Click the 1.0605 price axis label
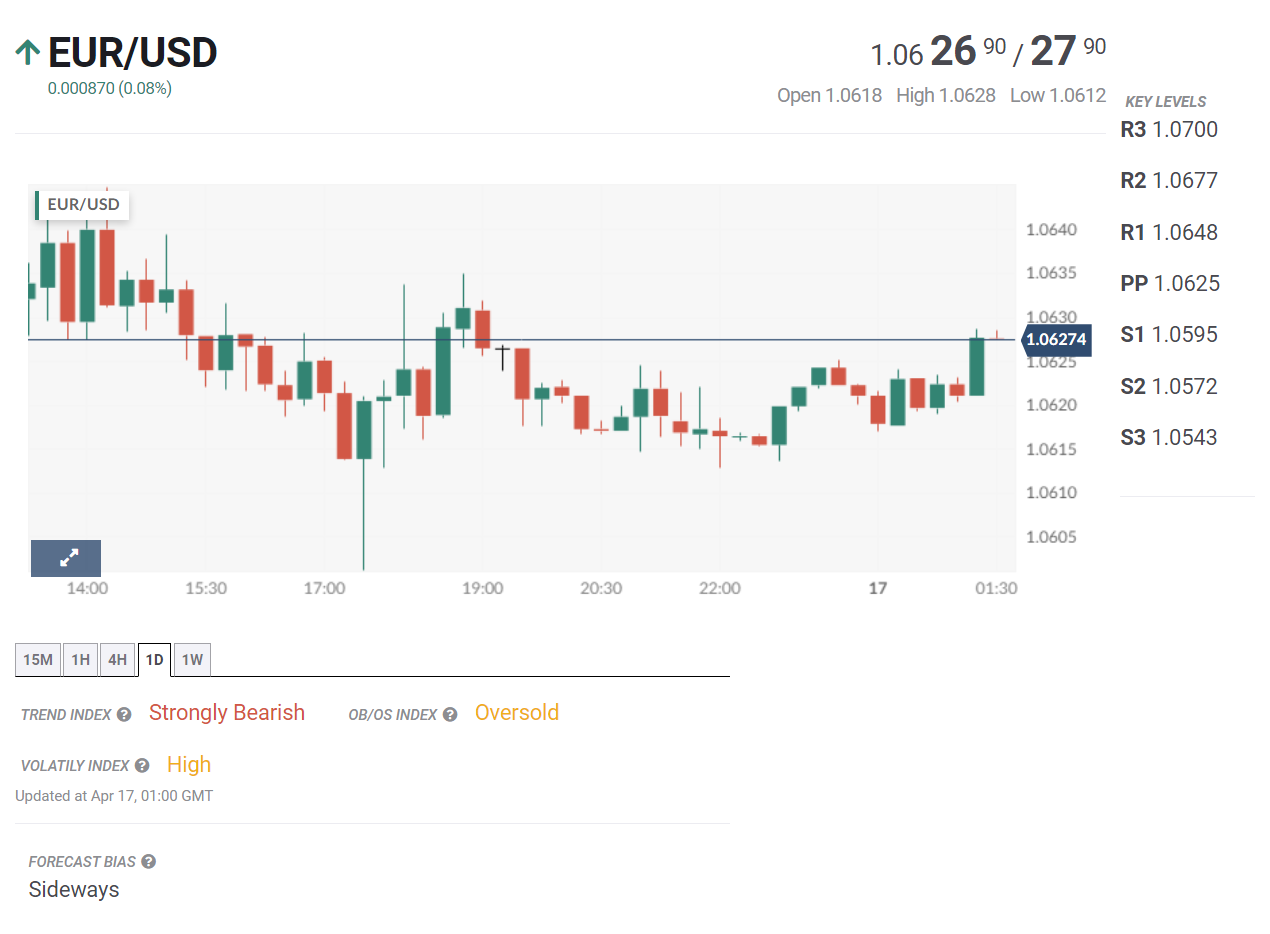This screenshot has height=934, width=1270. click(x=1051, y=537)
